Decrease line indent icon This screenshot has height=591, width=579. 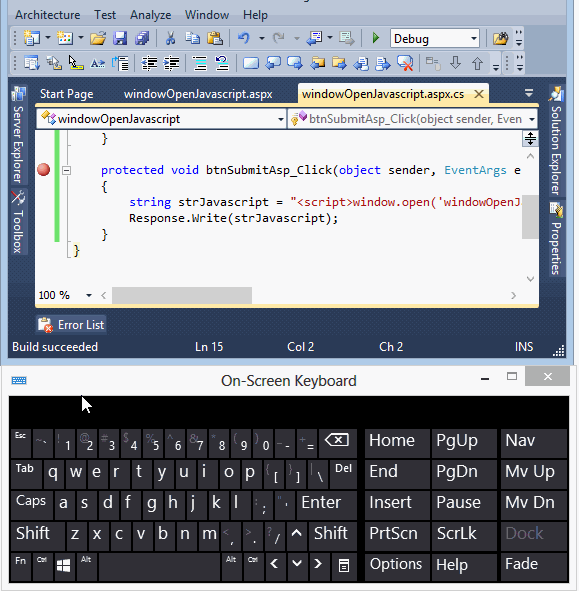(x=149, y=63)
